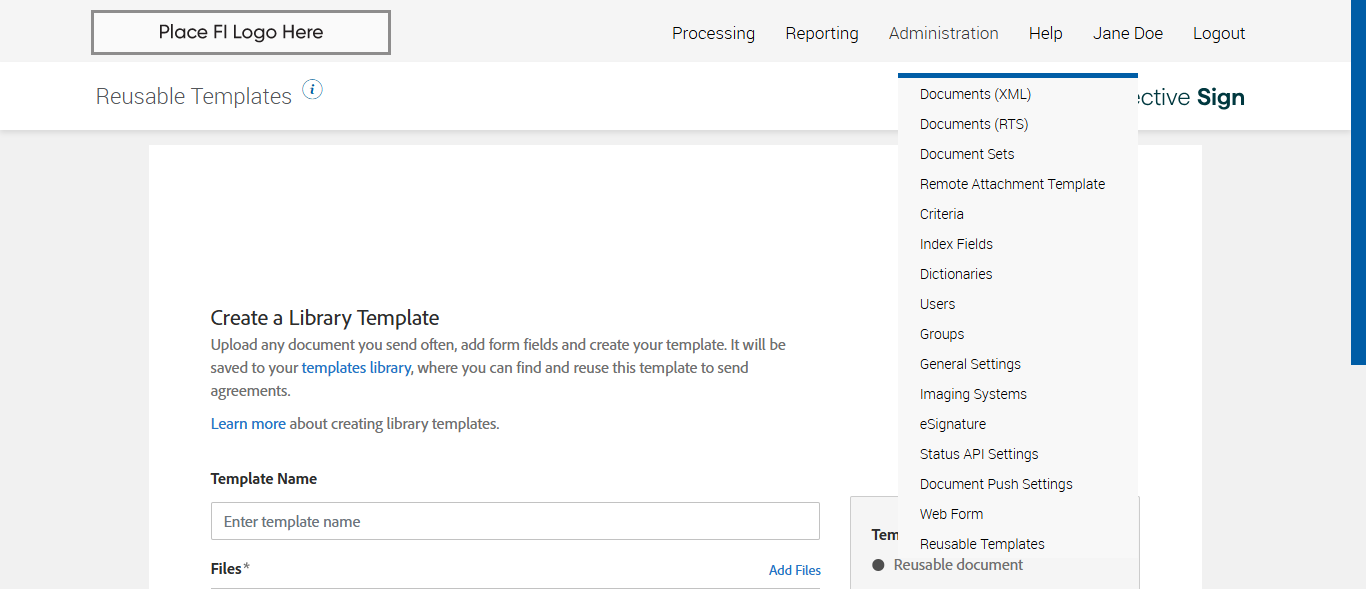The height and width of the screenshot is (589, 1366).
Task: Open General Settings from the menu
Action: tap(970, 364)
